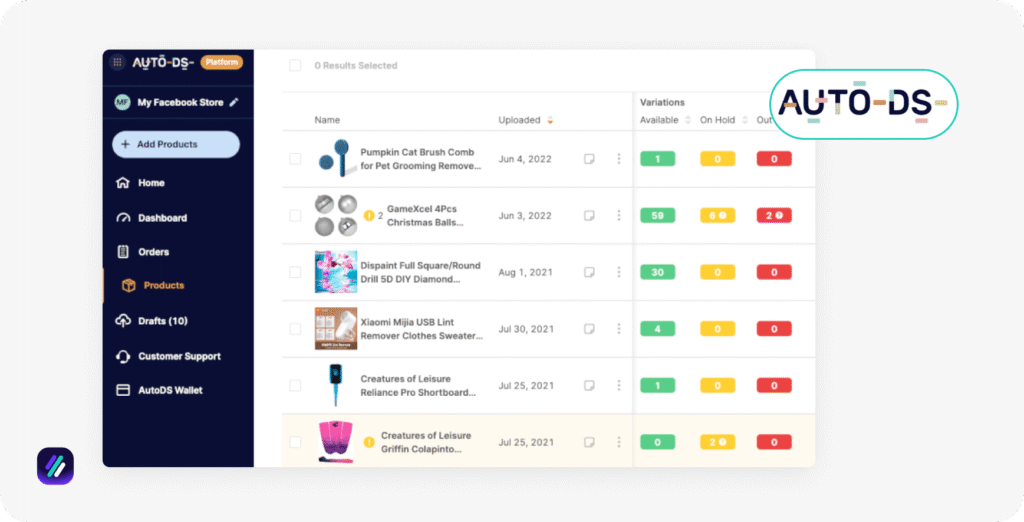Toggle the select-all checkbox beside Results Selected

click(295, 66)
